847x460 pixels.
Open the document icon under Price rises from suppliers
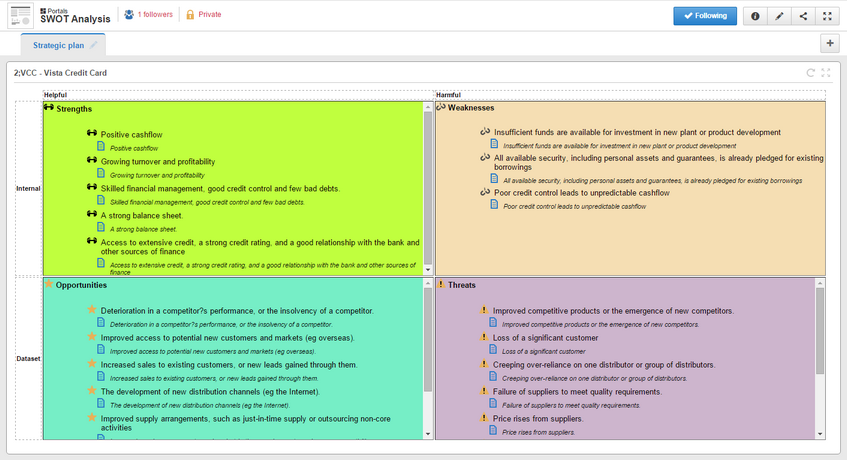click(x=493, y=430)
